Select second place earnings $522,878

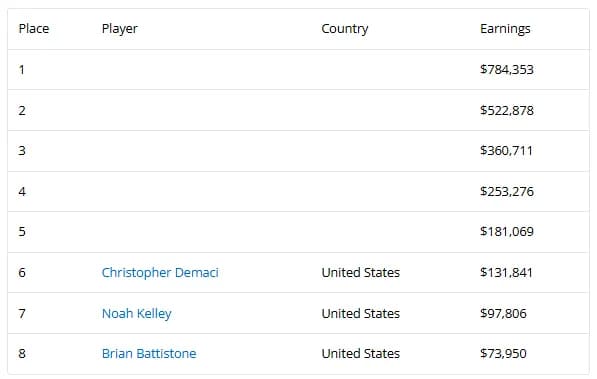coord(507,110)
